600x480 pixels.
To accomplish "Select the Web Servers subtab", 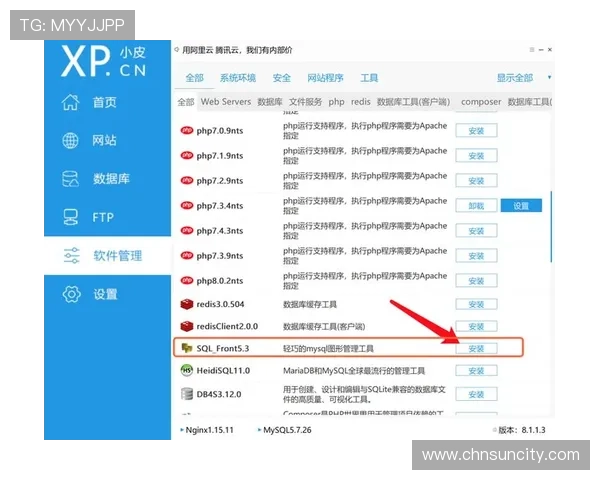I will click(226, 102).
